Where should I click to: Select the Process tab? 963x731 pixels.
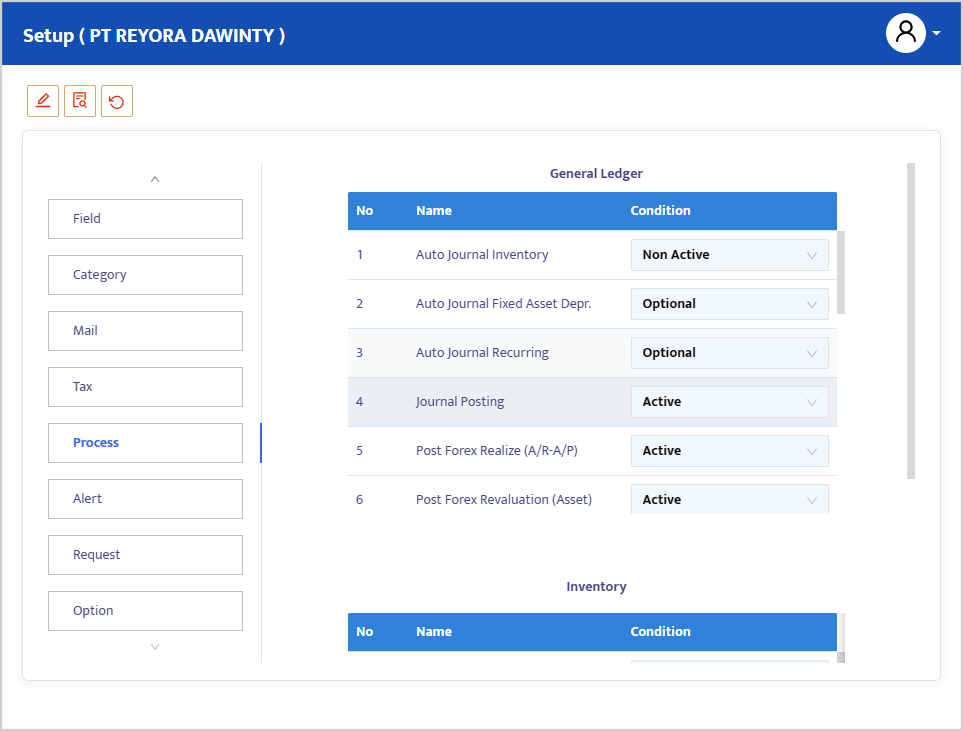click(146, 442)
